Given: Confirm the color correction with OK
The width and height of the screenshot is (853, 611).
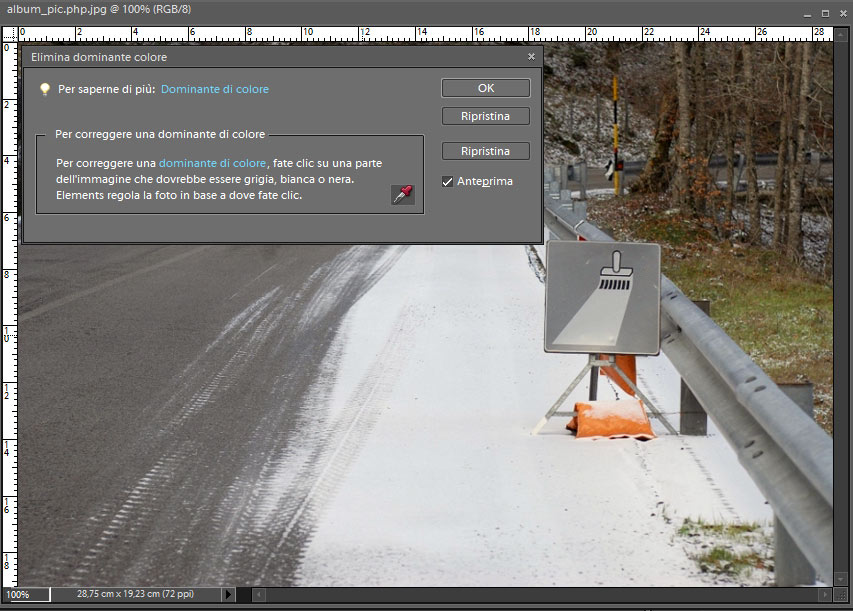Looking at the screenshot, I should (x=485, y=89).
